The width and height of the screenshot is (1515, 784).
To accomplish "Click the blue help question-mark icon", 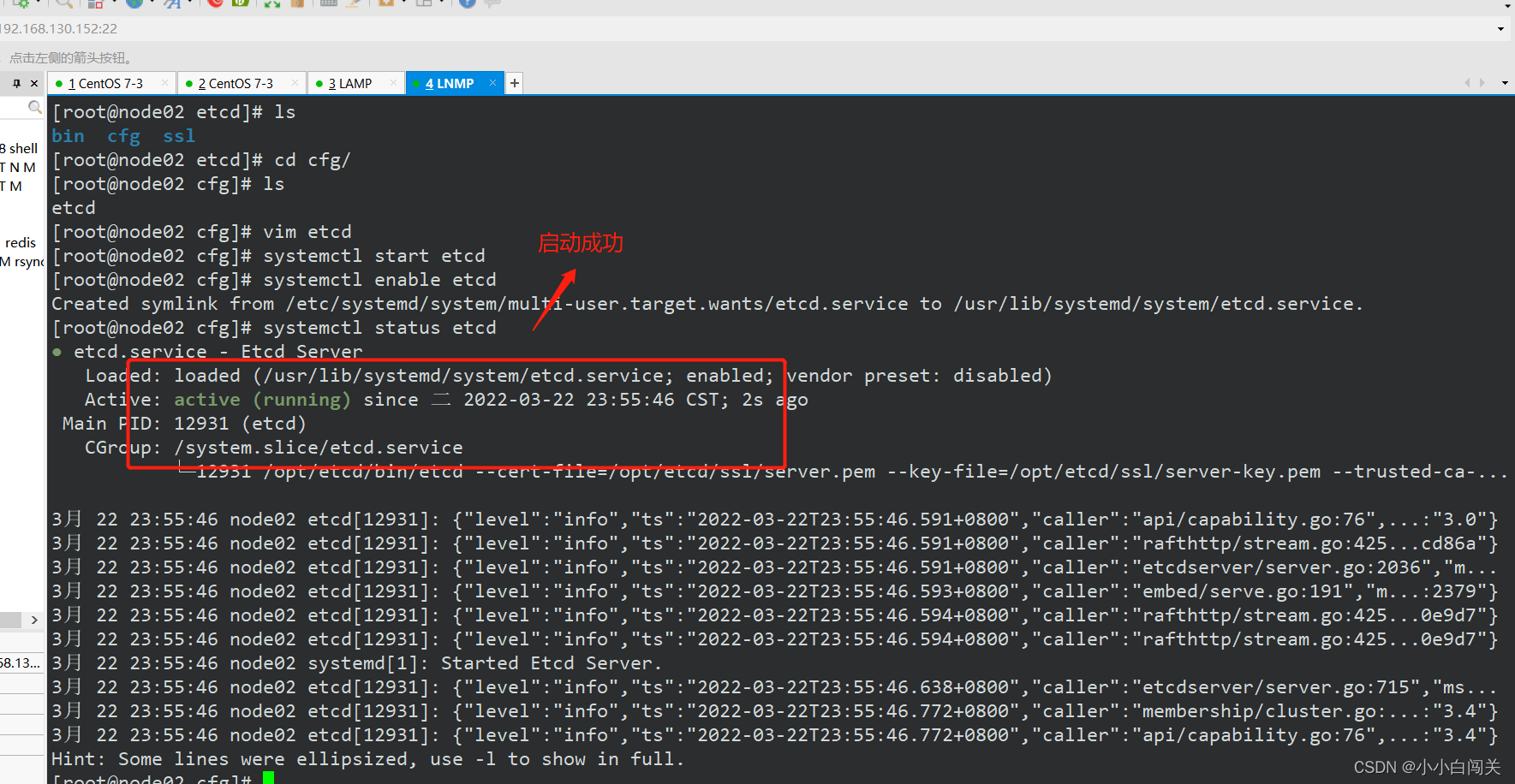I will pos(467,3).
